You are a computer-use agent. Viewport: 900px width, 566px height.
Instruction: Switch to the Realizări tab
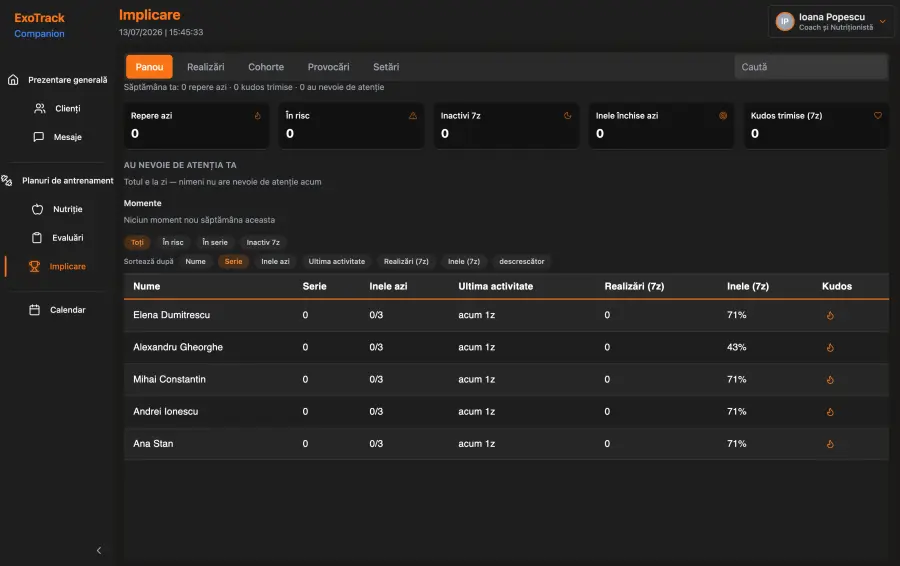pos(205,67)
